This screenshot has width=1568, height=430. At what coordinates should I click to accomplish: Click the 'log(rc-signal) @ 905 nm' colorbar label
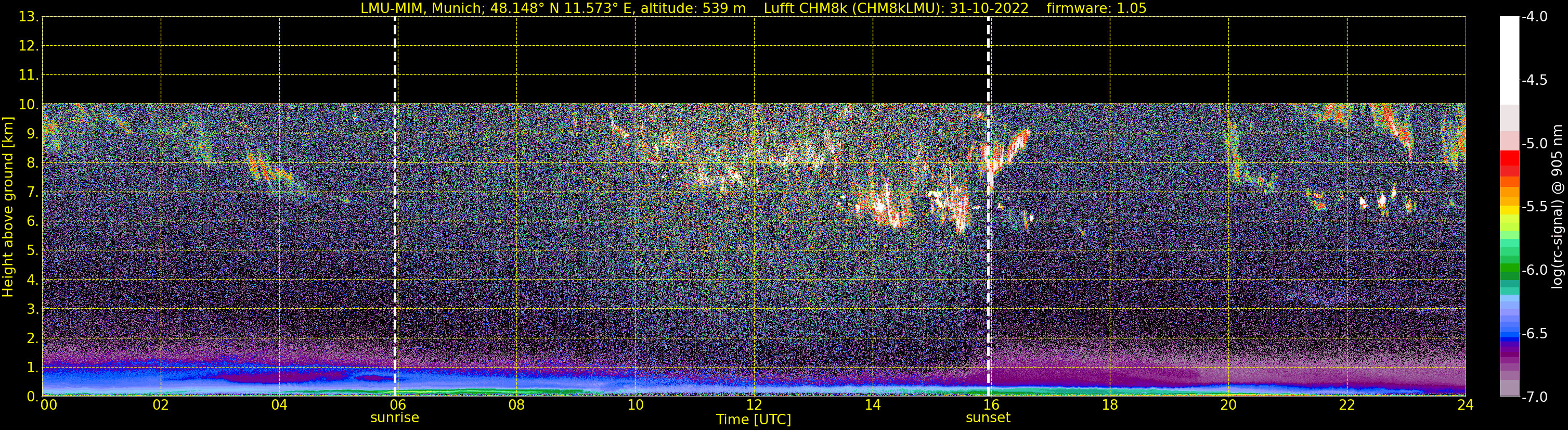click(x=1557, y=207)
